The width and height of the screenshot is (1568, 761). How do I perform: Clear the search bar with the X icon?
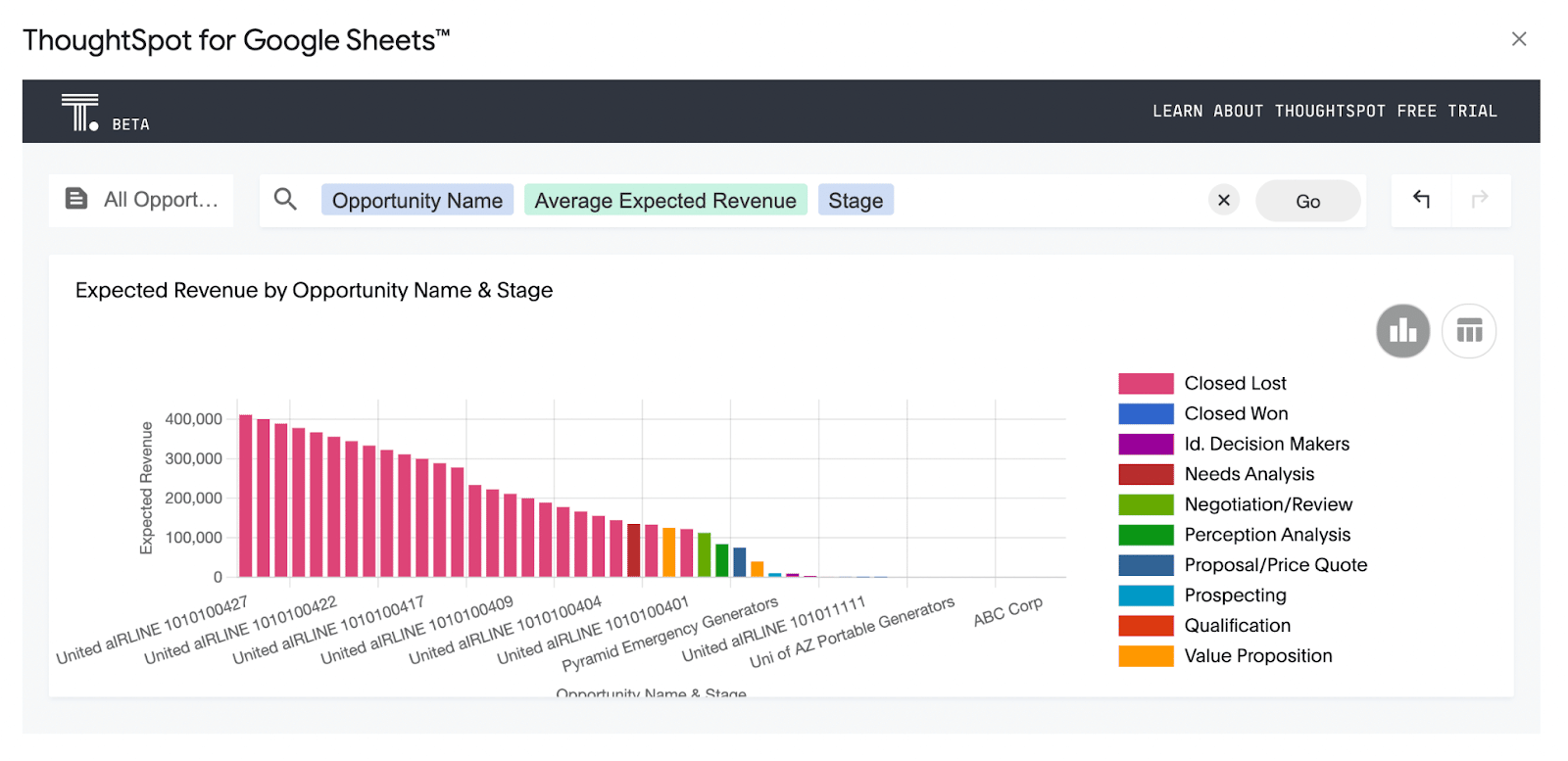[1224, 200]
